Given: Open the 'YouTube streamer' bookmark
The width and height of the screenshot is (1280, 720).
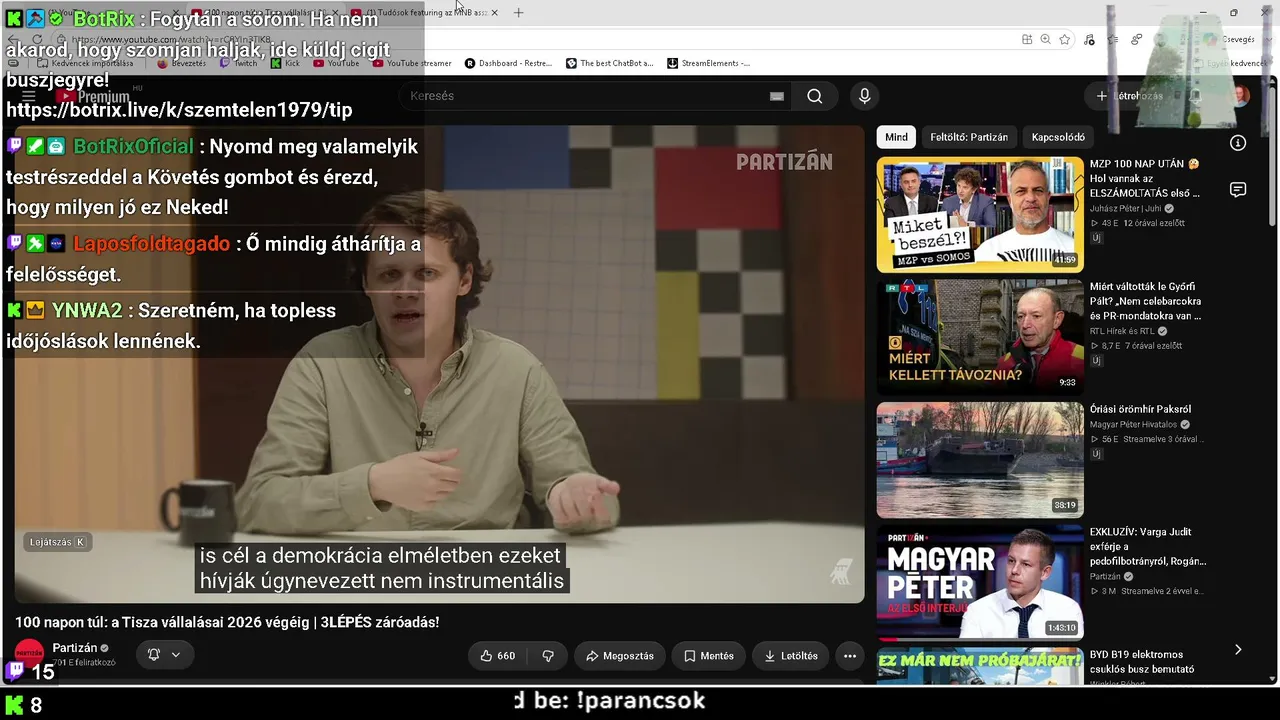Looking at the screenshot, I should [411, 63].
